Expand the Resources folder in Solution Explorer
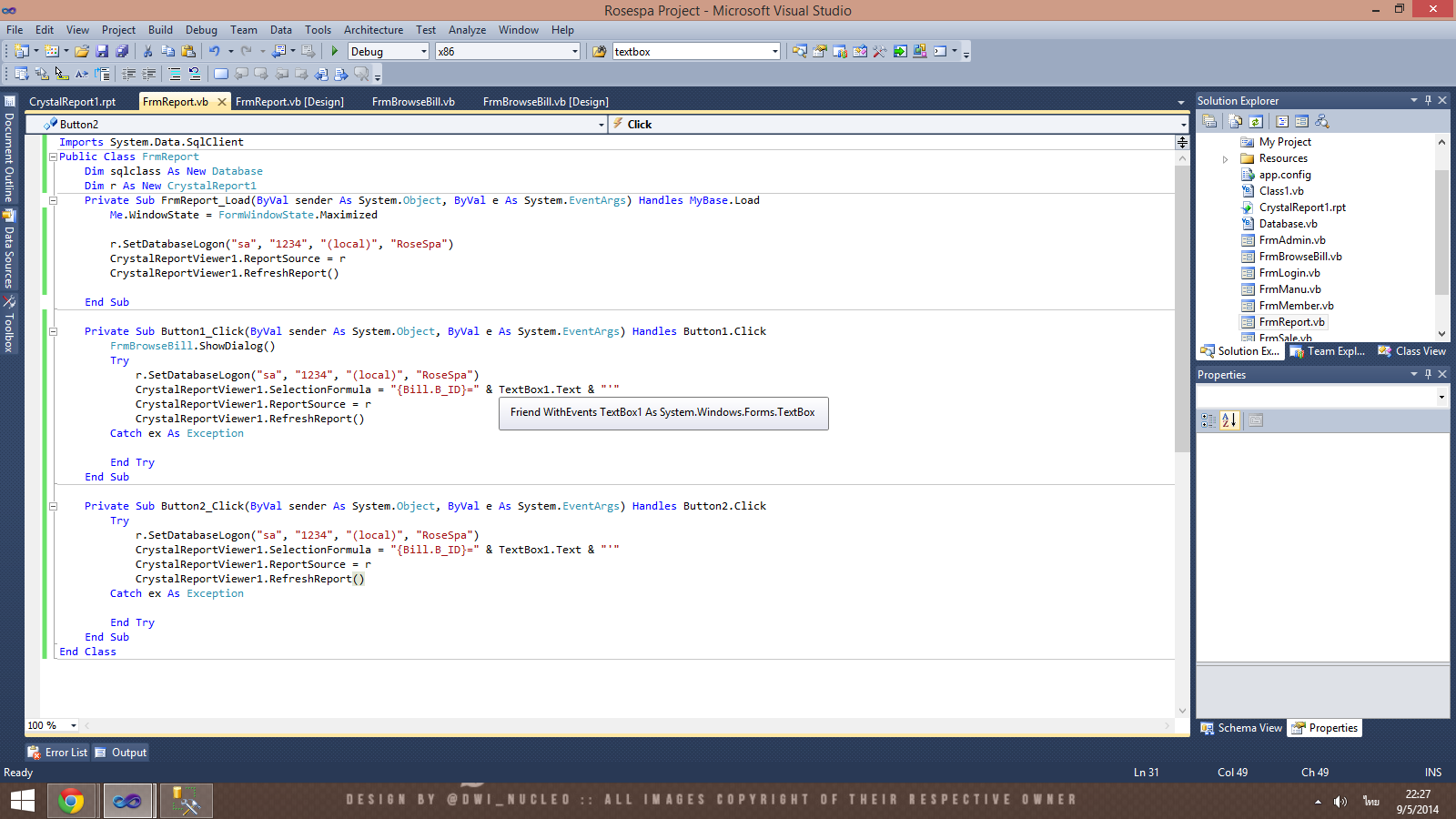1456x819 pixels. [1225, 159]
